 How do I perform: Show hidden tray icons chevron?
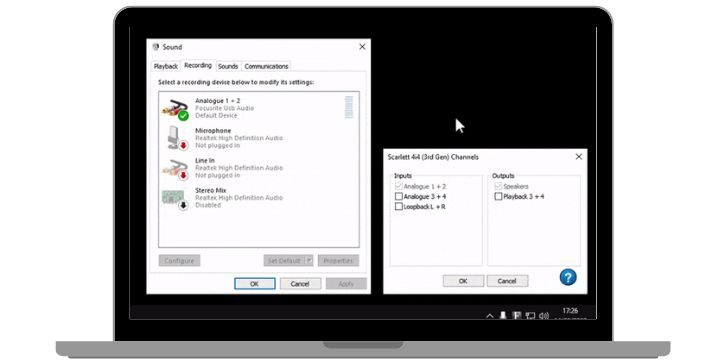[x=489, y=316]
